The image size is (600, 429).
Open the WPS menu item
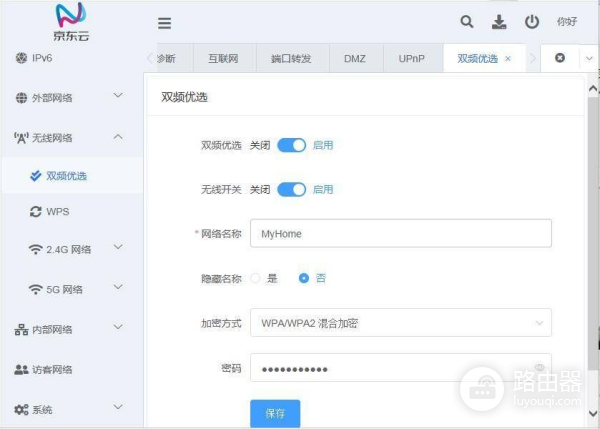pyautogui.click(x=72, y=212)
